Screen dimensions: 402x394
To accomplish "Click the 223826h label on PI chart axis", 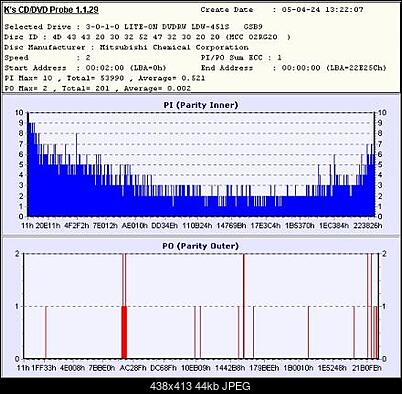I will coord(368,226).
